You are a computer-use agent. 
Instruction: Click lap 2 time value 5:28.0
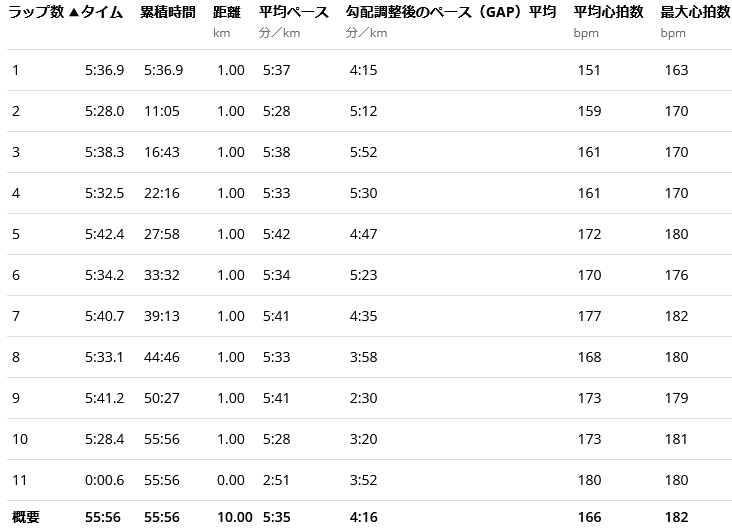tap(104, 111)
